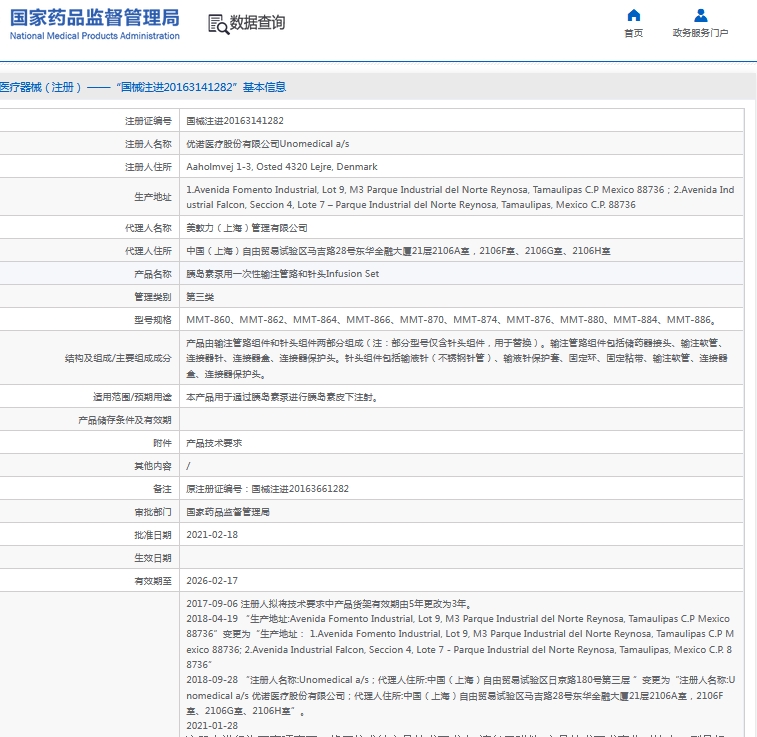Click the MMT-860 model specification list
The width and height of the screenshot is (757, 737).
451,320
